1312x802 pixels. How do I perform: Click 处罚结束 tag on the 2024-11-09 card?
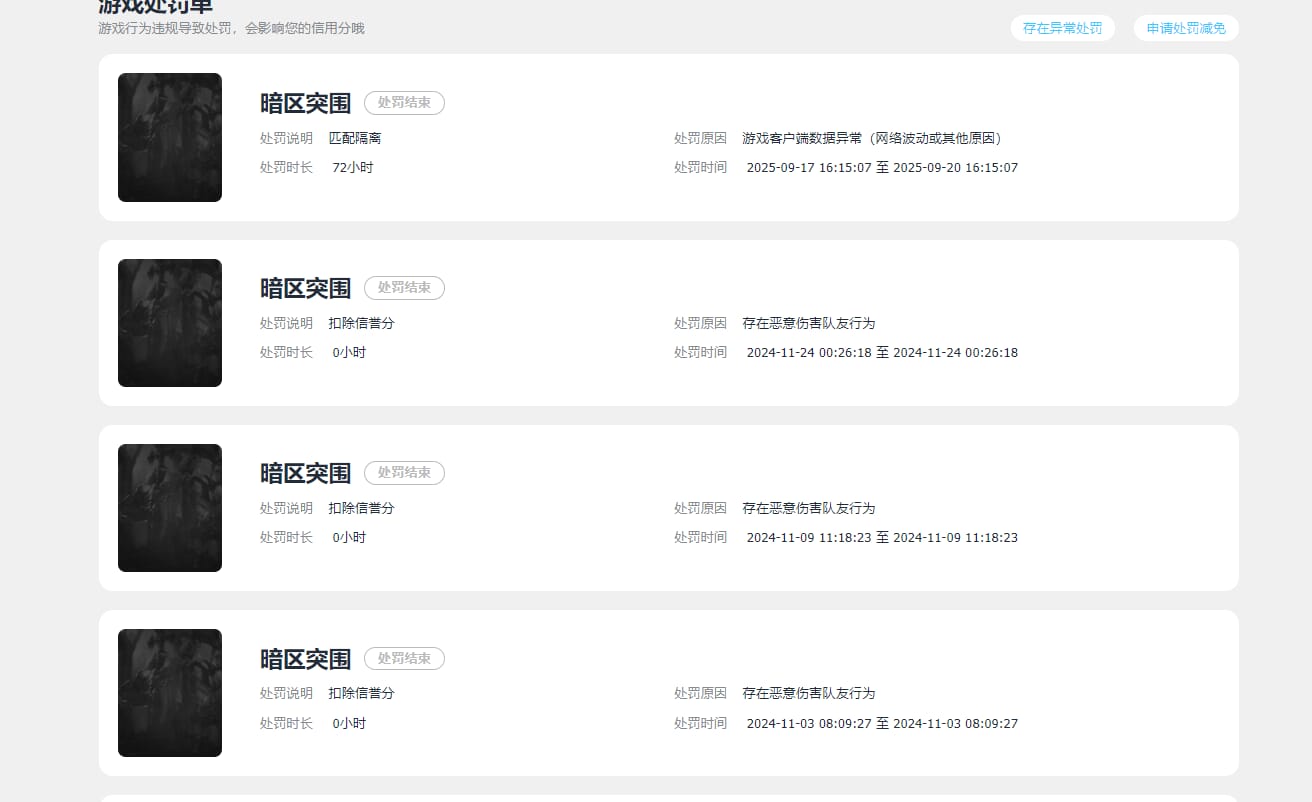pyautogui.click(x=404, y=473)
